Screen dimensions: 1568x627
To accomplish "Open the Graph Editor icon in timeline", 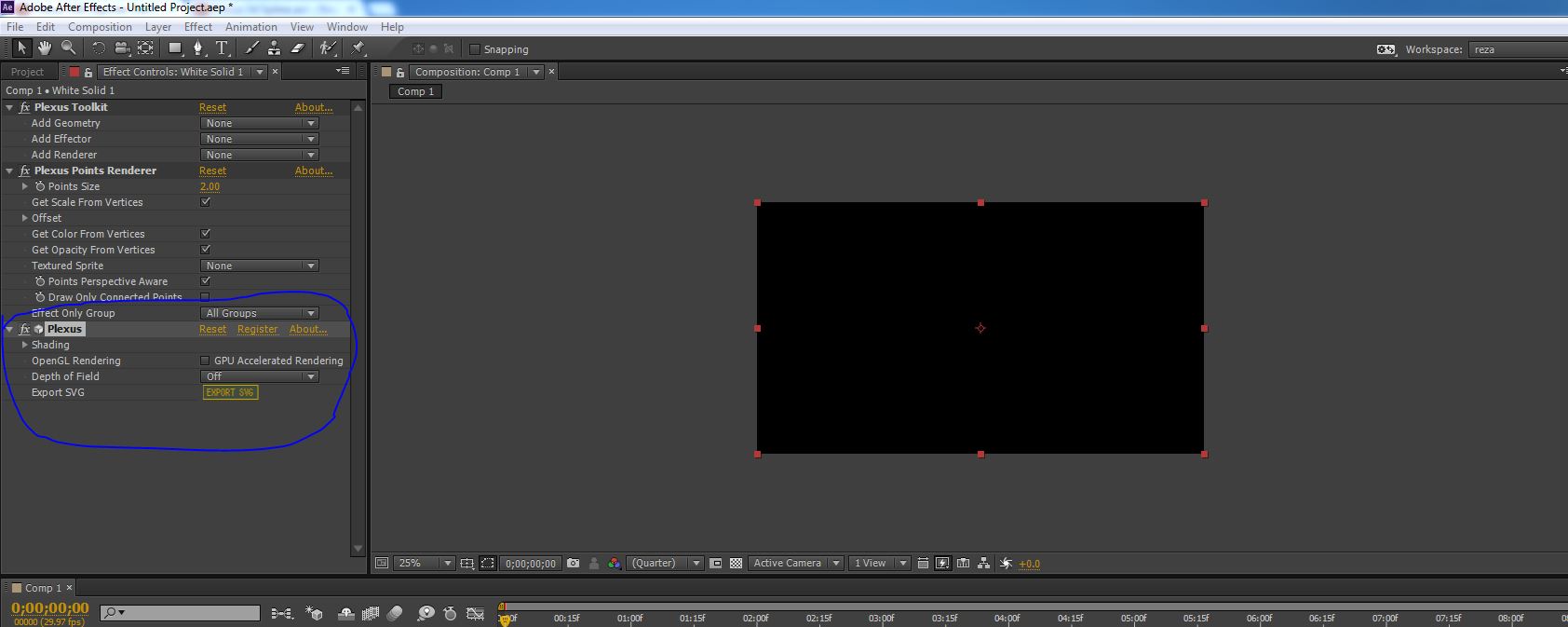I will [x=475, y=613].
